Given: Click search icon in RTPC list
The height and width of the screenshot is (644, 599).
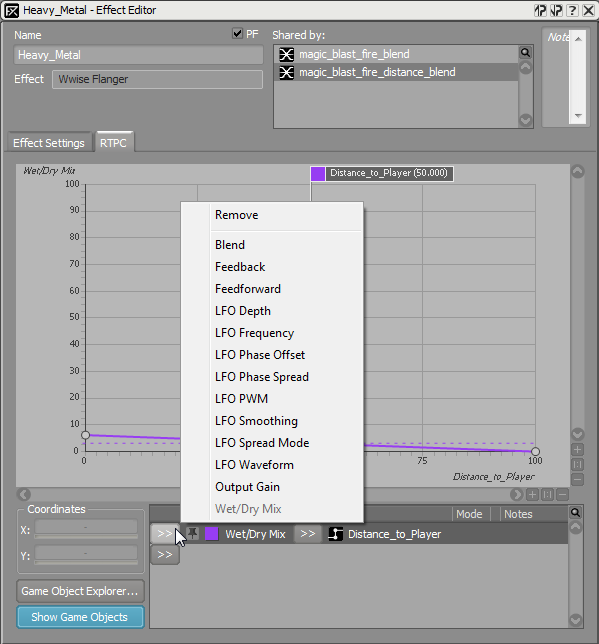Looking at the screenshot, I should [x=576, y=513].
